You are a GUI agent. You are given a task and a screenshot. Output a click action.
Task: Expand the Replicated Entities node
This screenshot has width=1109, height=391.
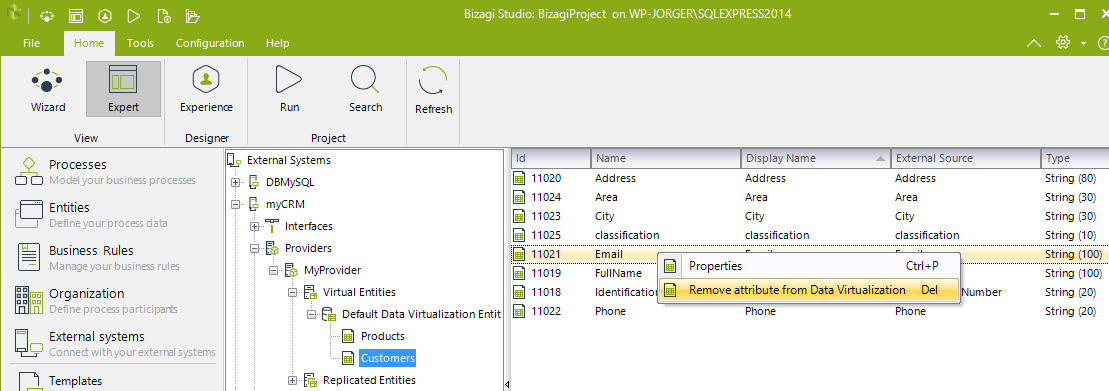click(294, 380)
